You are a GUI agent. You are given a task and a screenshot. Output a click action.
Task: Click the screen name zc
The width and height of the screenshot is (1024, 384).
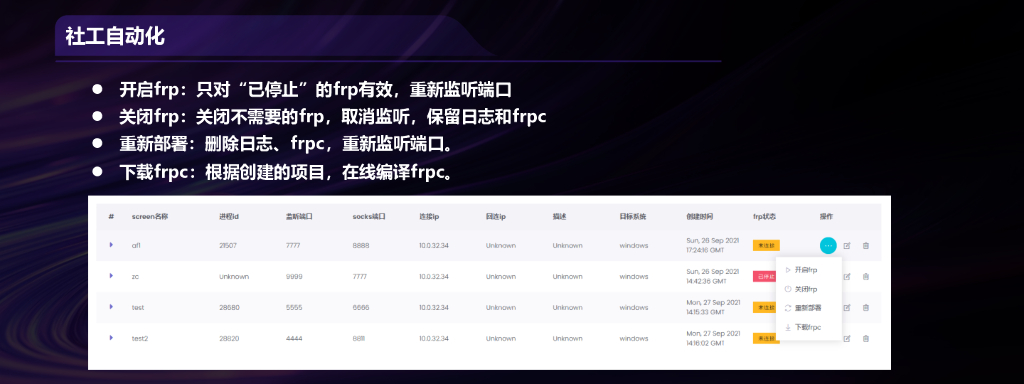coord(135,276)
